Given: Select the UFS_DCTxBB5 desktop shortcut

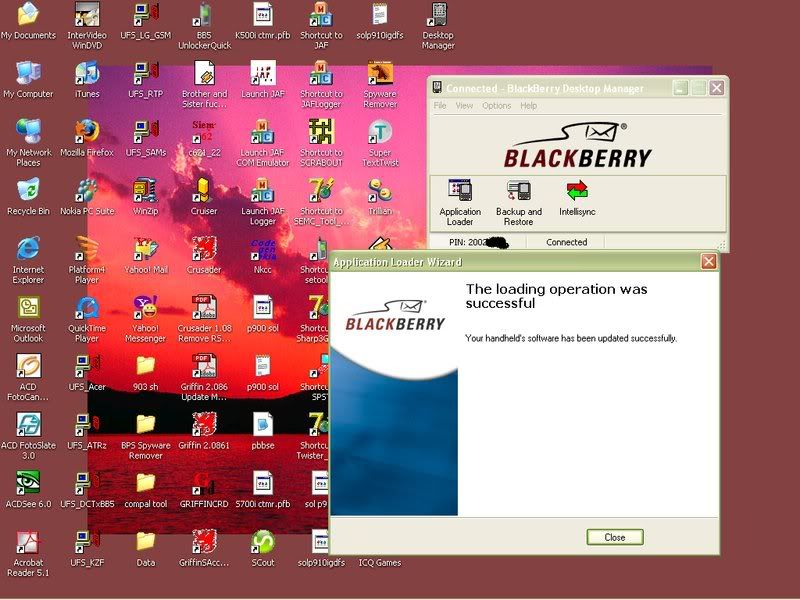Looking at the screenshot, I should coord(87,491).
